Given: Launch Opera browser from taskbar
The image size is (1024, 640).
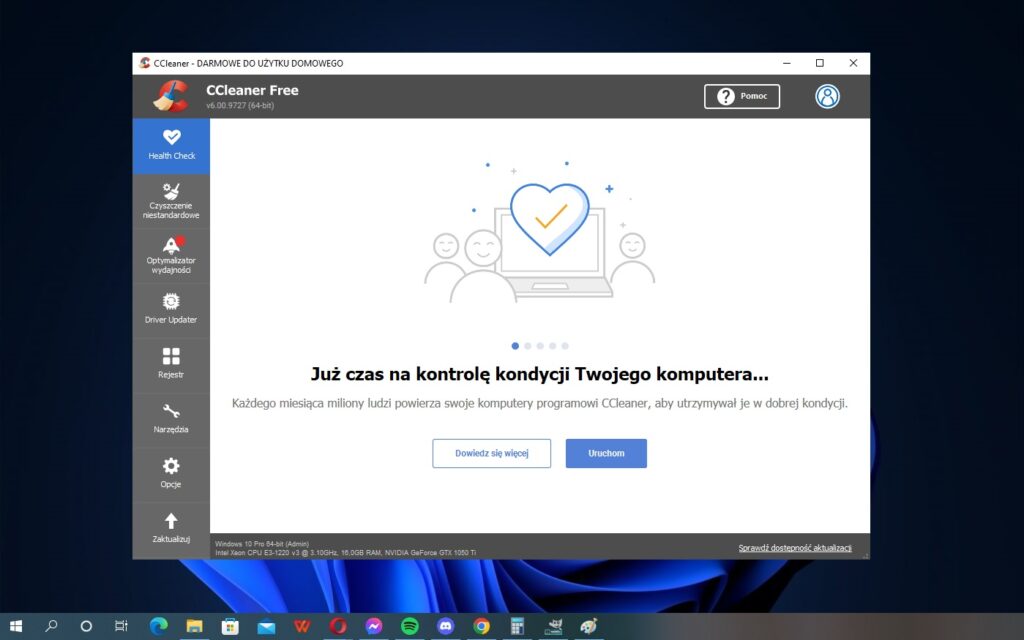Looking at the screenshot, I should (x=338, y=626).
